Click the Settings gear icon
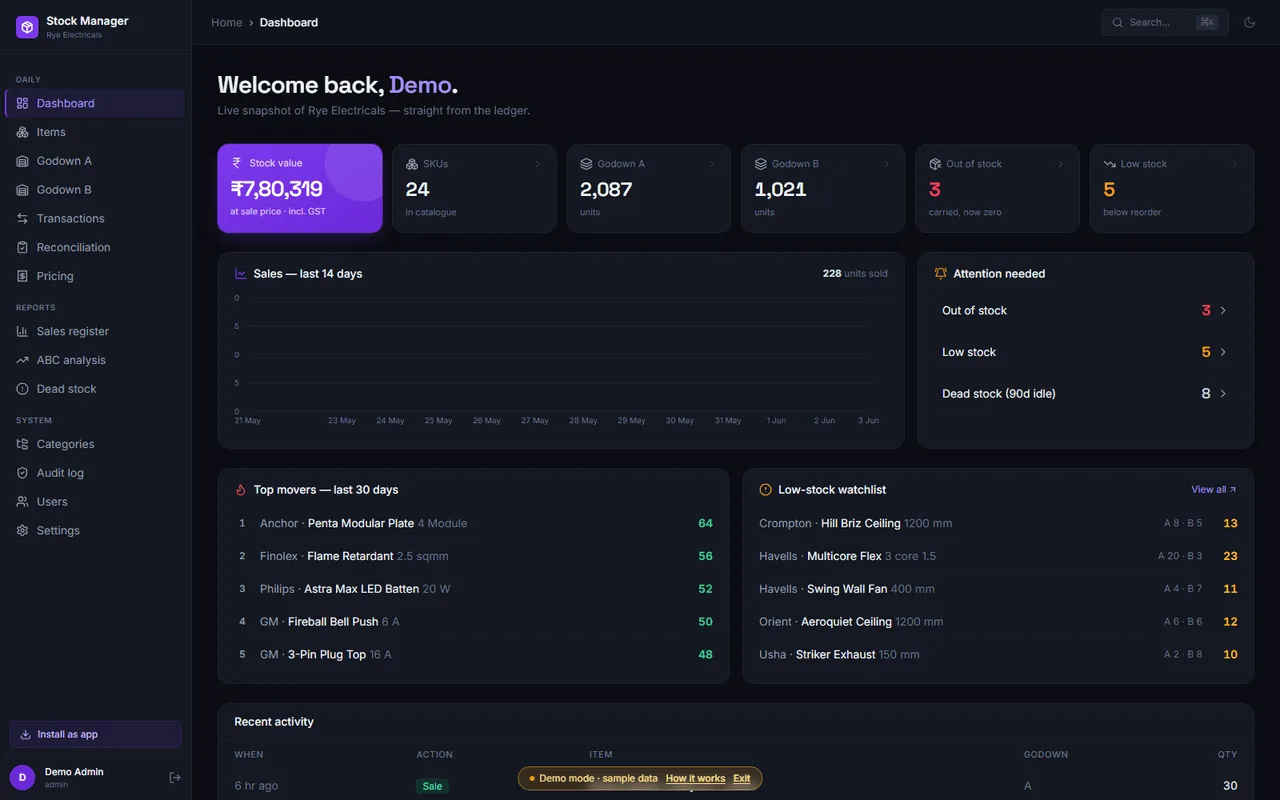The height and width of the screenshot is (800, 1280). coord(22,531)
